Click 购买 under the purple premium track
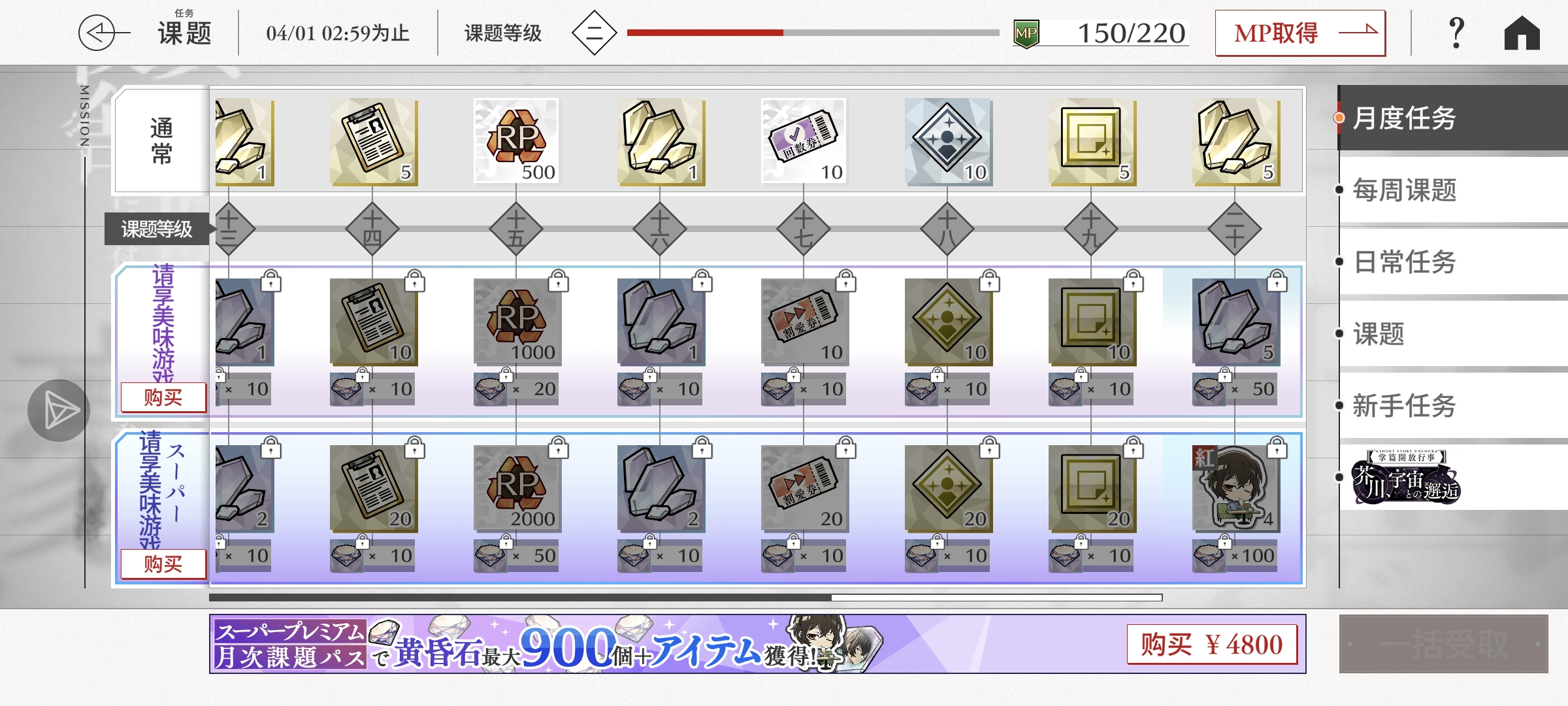The height and width of the screenshot is (706, 1568). coord(163,397)
